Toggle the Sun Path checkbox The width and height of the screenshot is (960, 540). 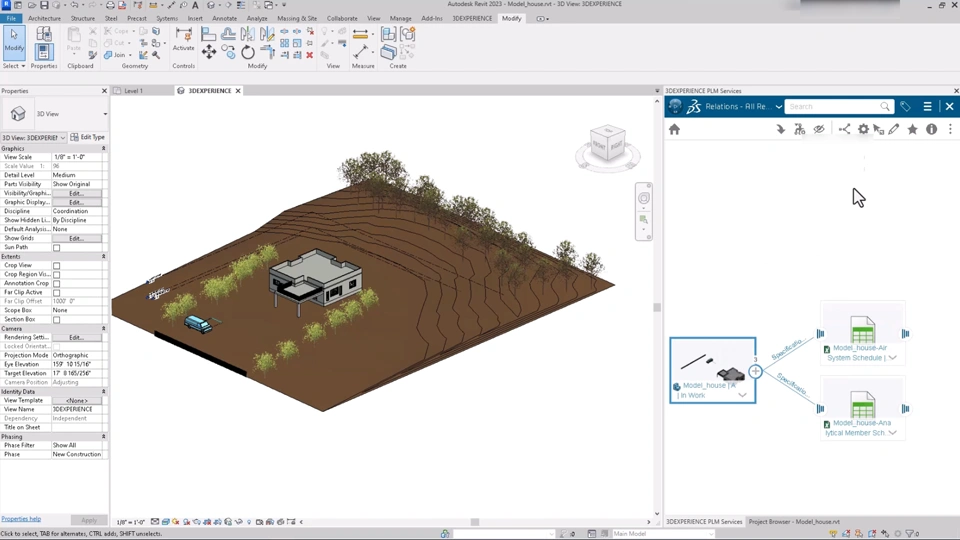click(x=56, y=247)
